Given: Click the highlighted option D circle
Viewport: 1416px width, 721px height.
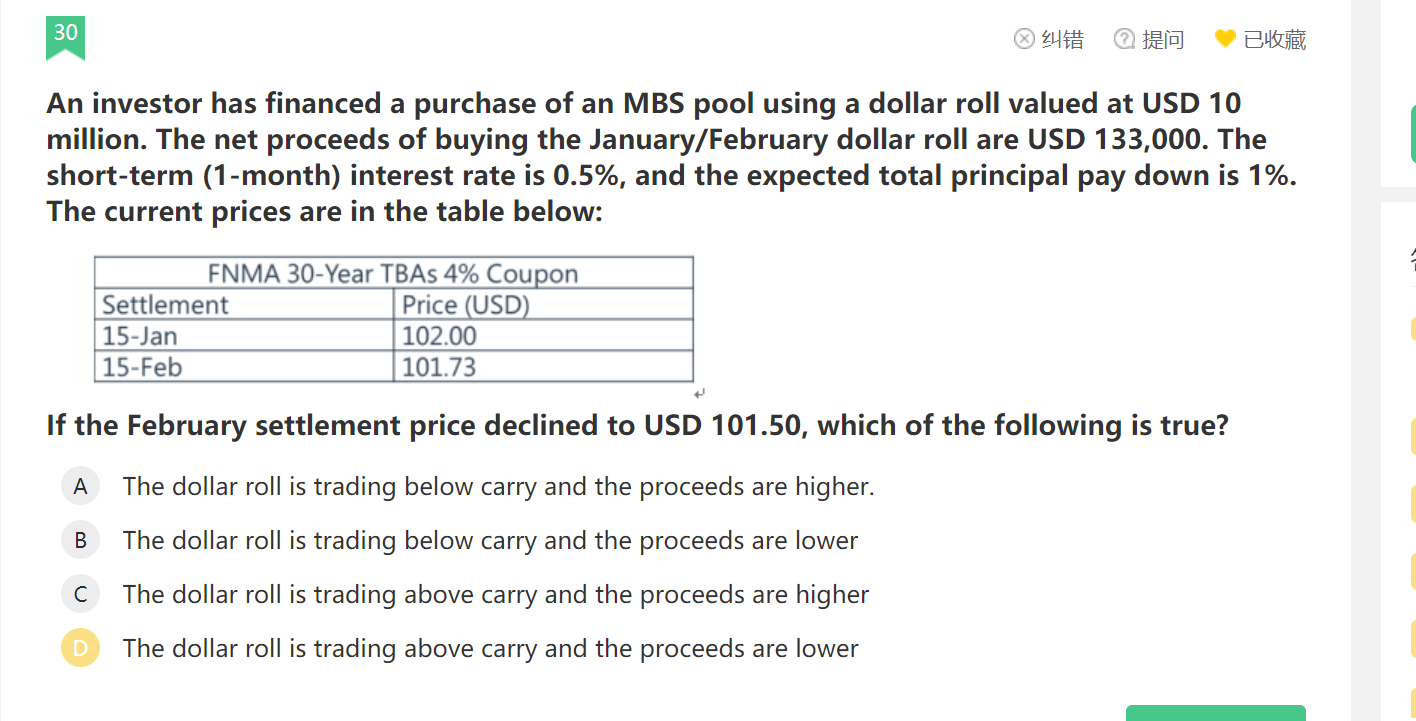Looking at the screenshot, I should 80,649.
